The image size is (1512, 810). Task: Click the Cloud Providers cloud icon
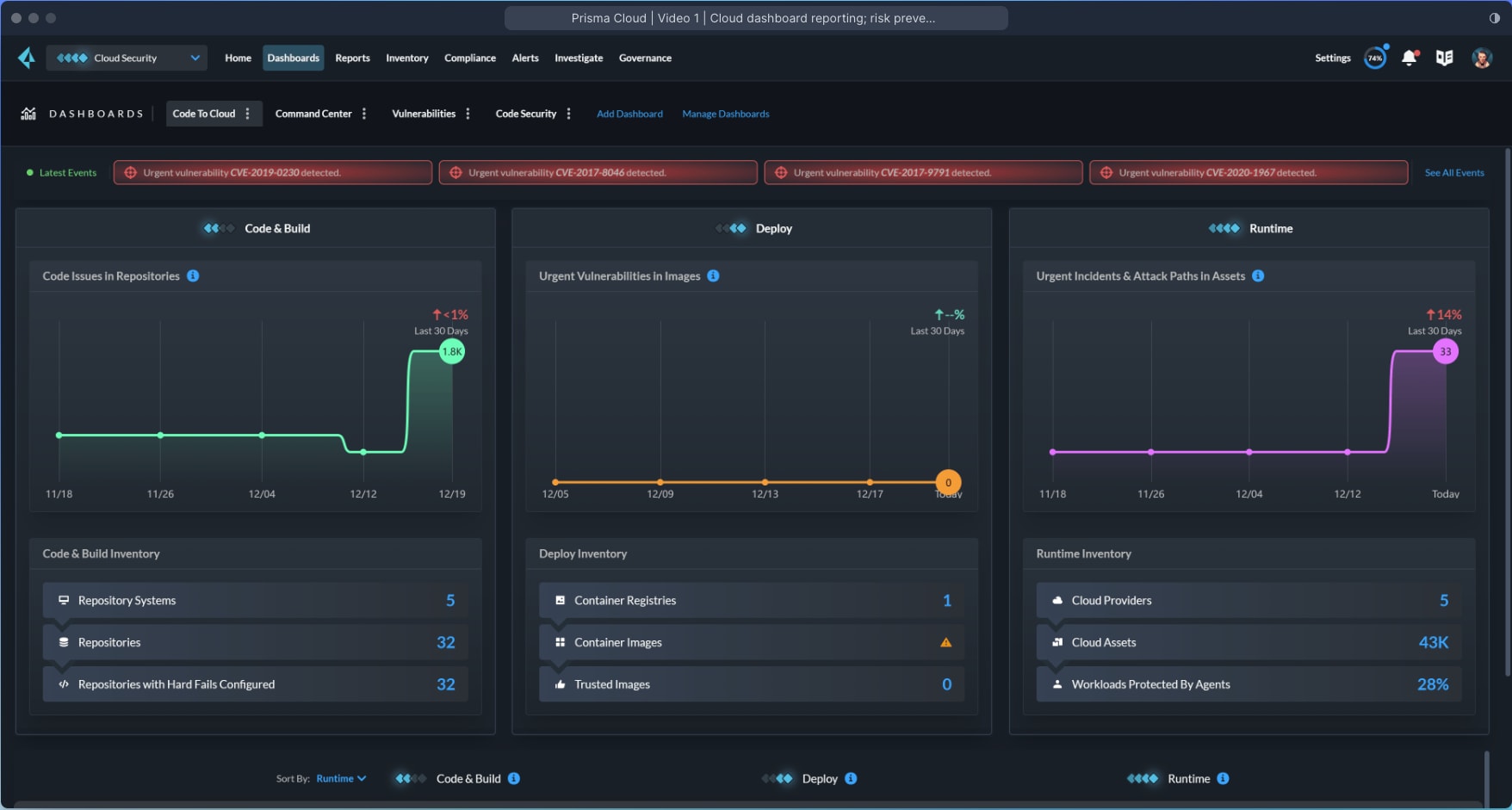coord(1056,600)
